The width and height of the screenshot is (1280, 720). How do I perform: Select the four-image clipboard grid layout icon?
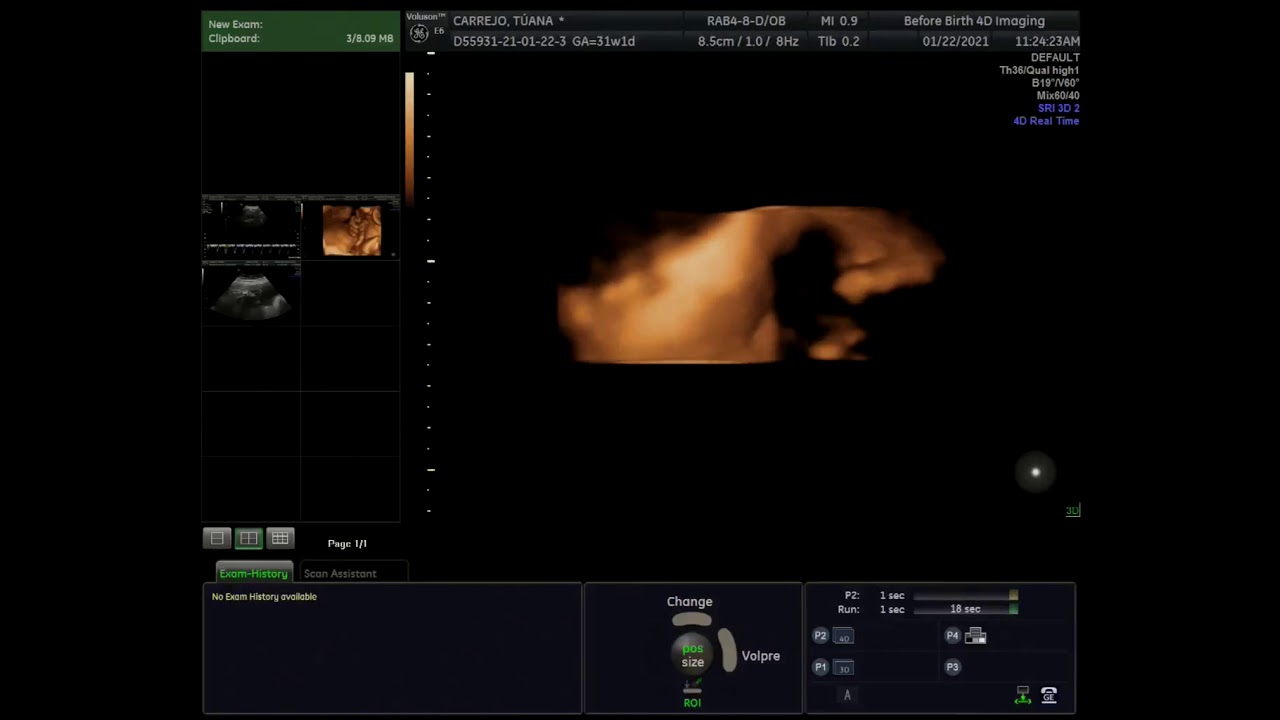pos(248,539)
